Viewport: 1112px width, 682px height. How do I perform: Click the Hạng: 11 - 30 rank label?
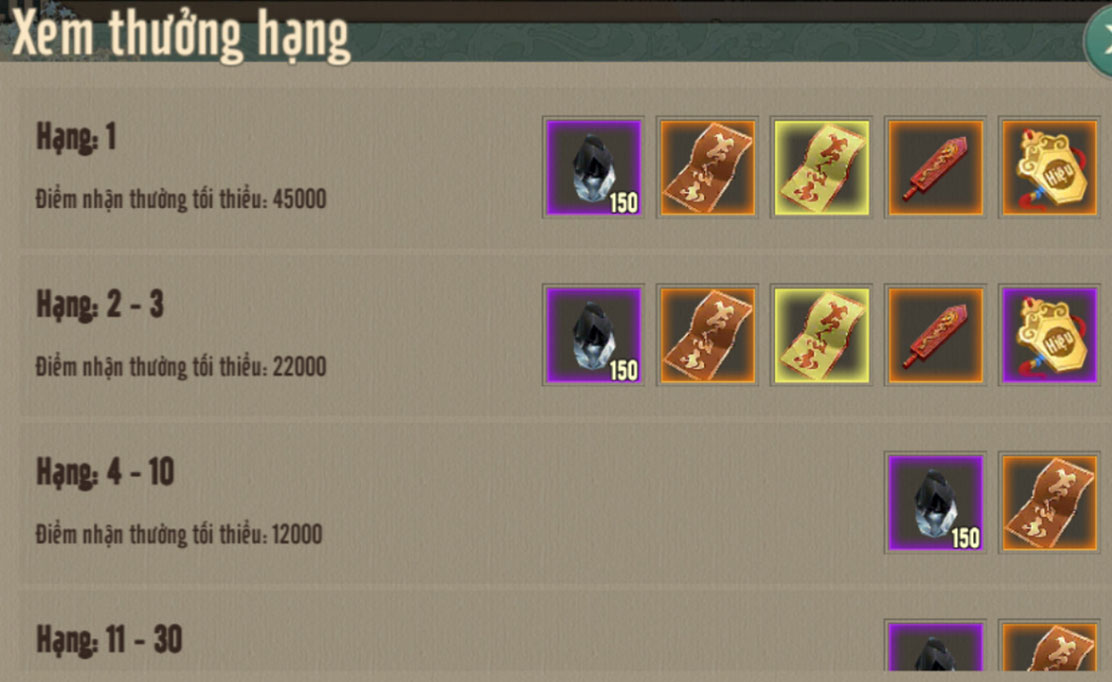(x=109, y=639)
